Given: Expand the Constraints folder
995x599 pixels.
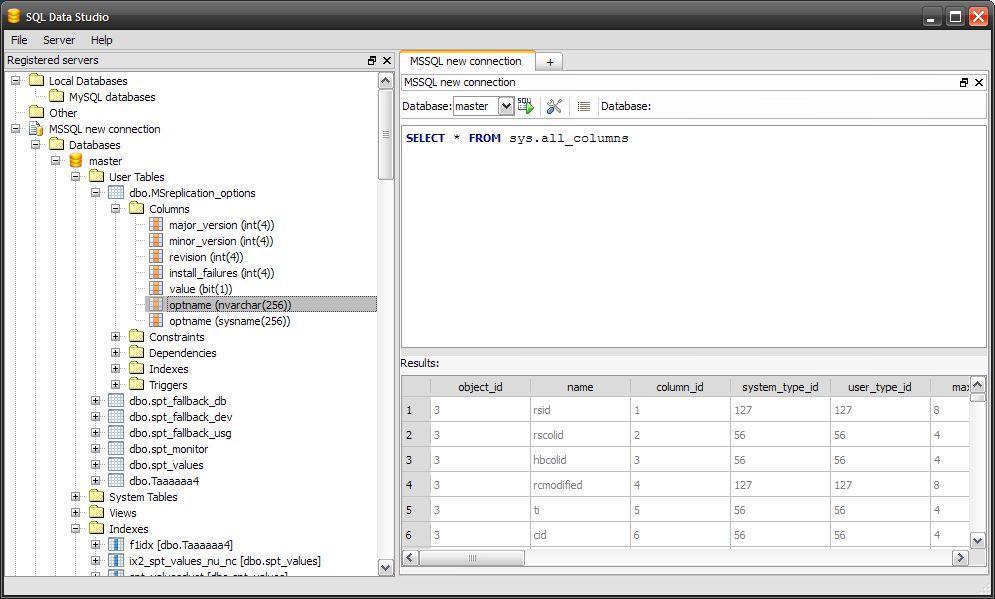Looking at the screenshot, I should pyautogui.click(x=115, y=337).
